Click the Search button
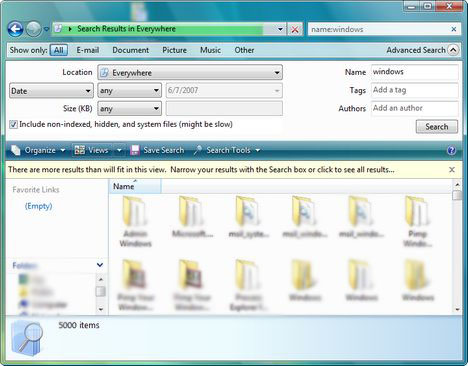 coord(437,127)
